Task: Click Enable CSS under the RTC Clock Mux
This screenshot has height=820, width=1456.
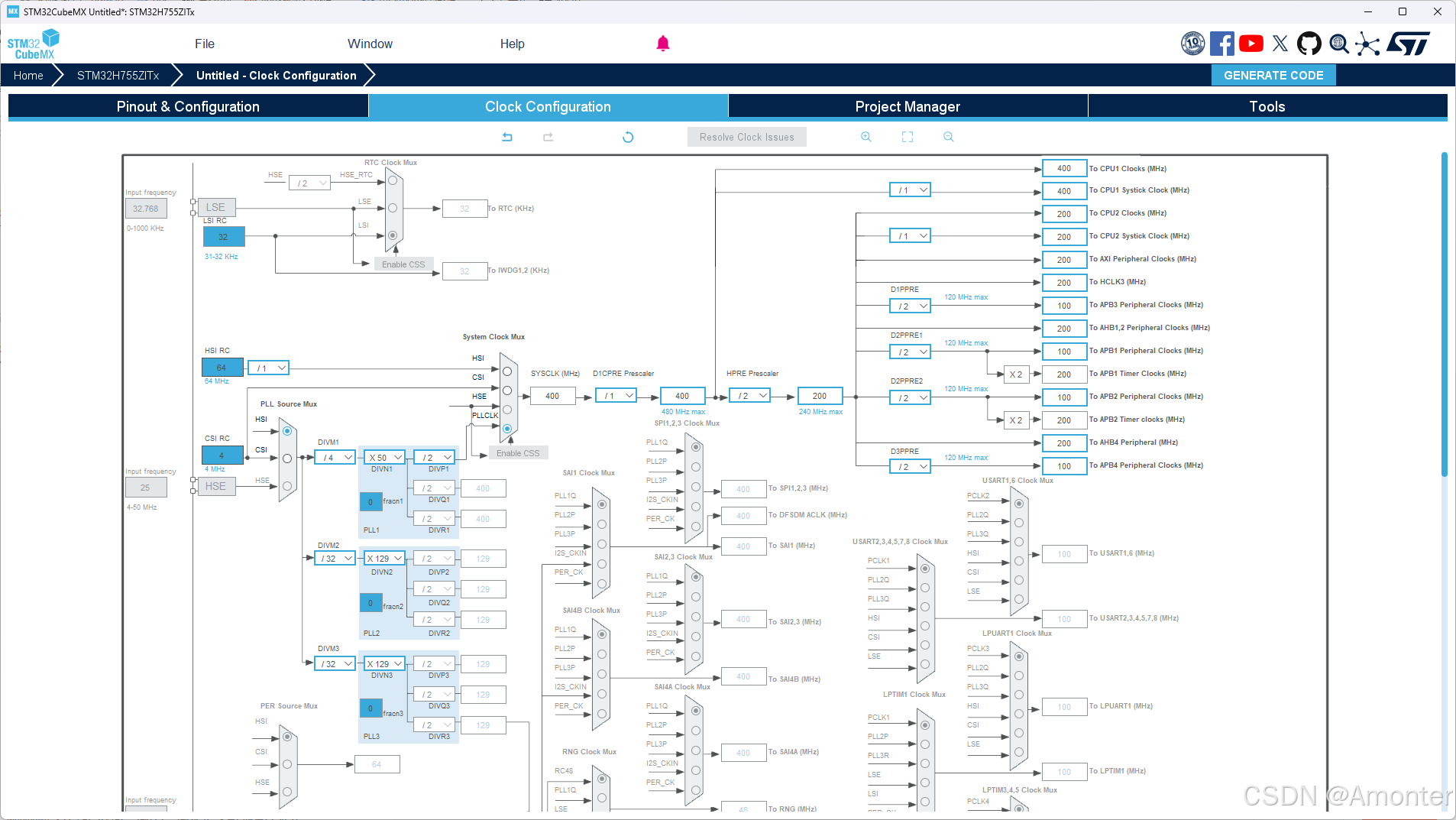Action: pos(403,264)
